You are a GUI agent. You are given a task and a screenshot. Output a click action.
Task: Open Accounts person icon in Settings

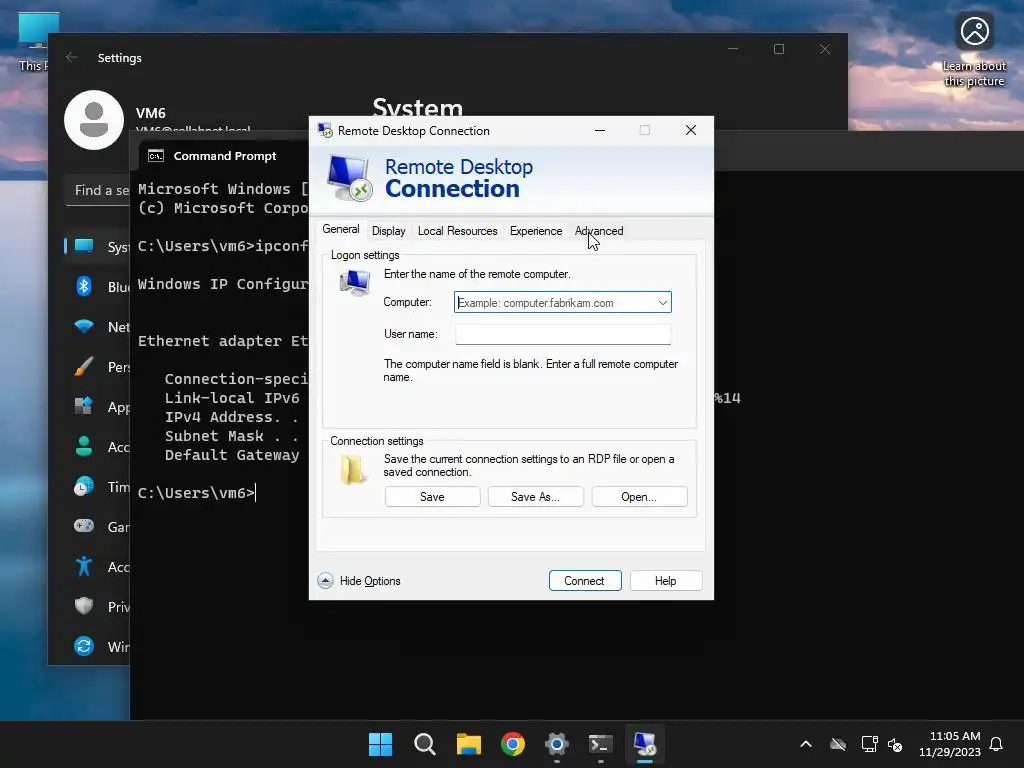click(84, 446)
